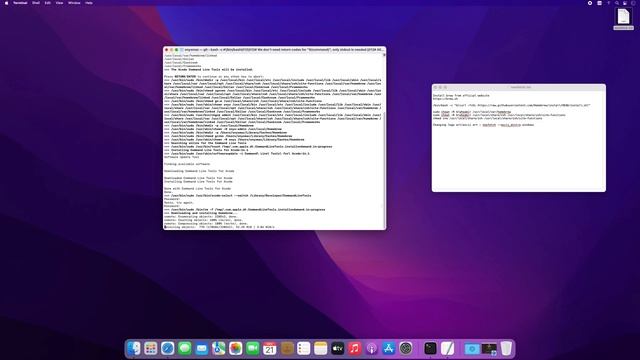
Task: Open Podcasts app in dock
Action: (x=372, y=349)
